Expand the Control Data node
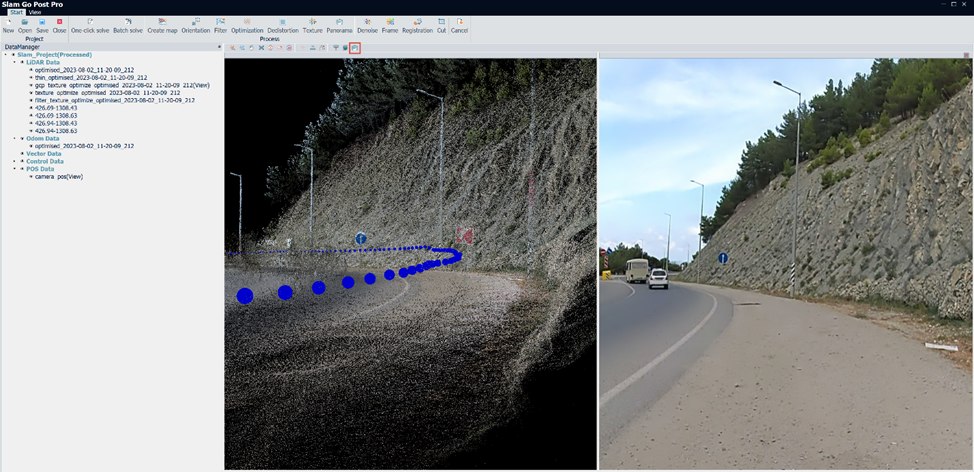This screenshot has width=974, height=472. [x=14, y=161]
